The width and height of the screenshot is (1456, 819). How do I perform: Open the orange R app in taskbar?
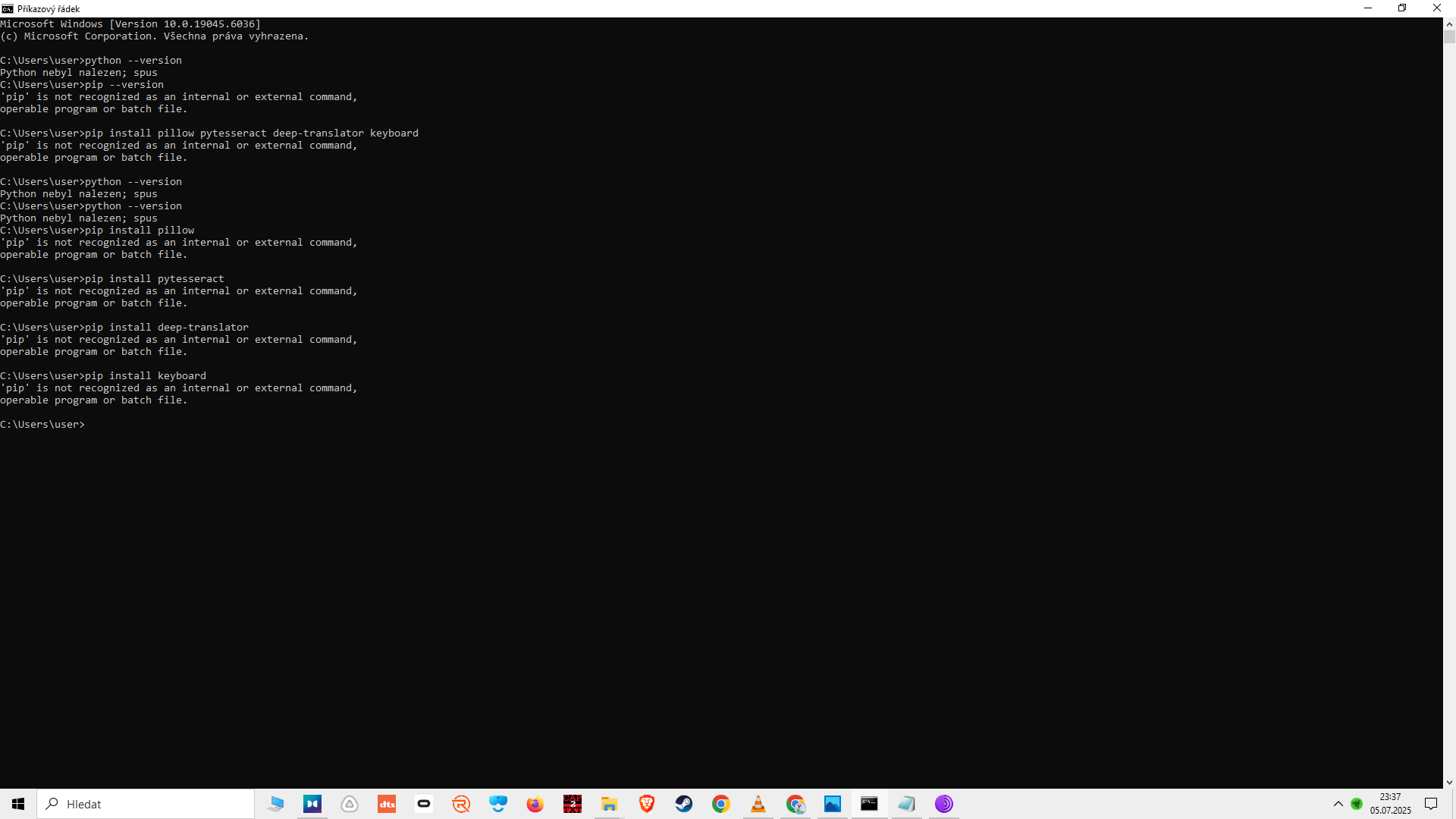point(461,804)
